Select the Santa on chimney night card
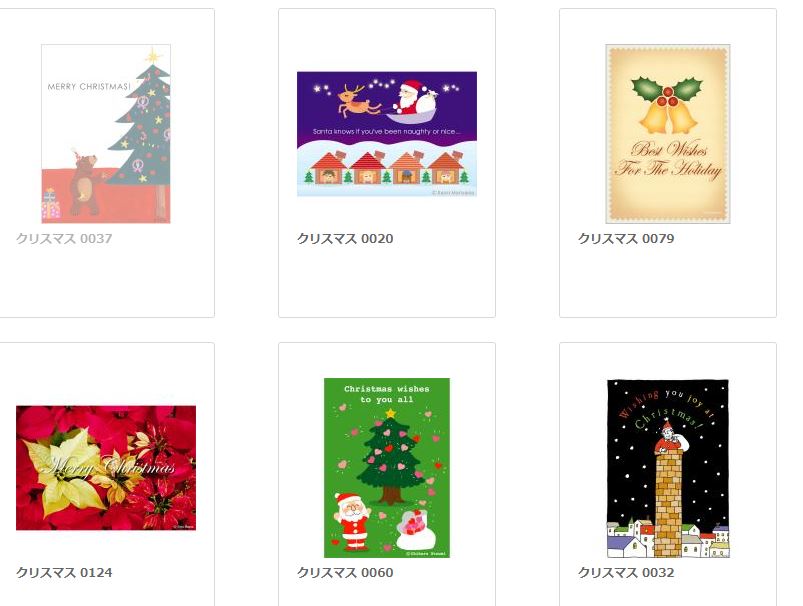The height and width of the screenshot is (606, 803). click(x=668, y=468)
